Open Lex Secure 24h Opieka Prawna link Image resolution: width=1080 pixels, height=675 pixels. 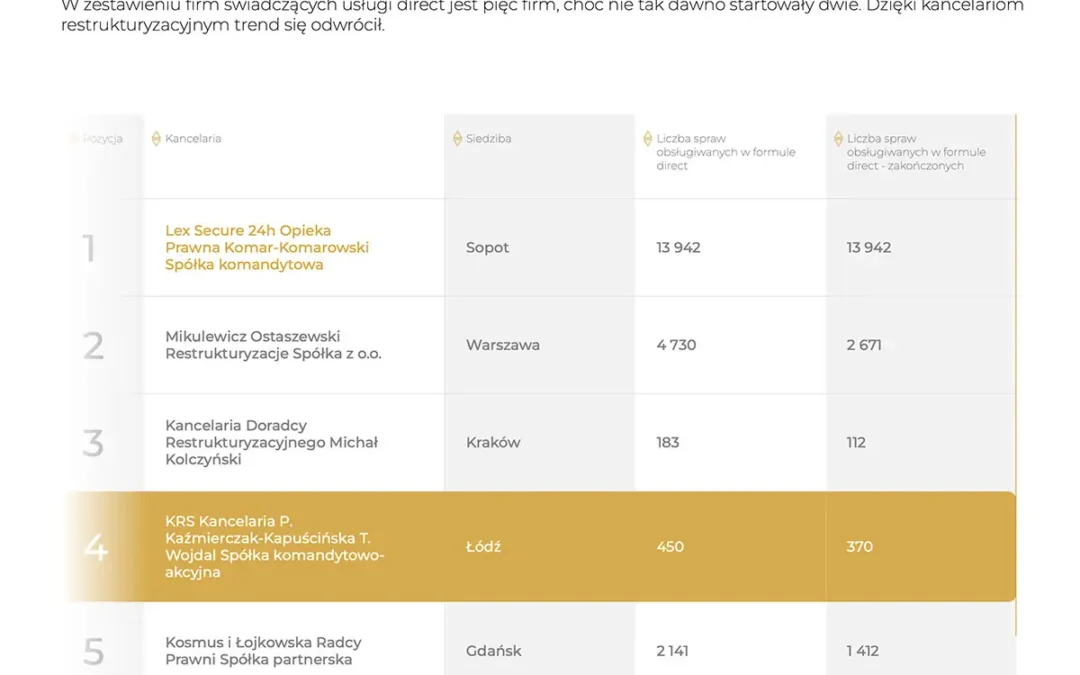click(267, 247)
